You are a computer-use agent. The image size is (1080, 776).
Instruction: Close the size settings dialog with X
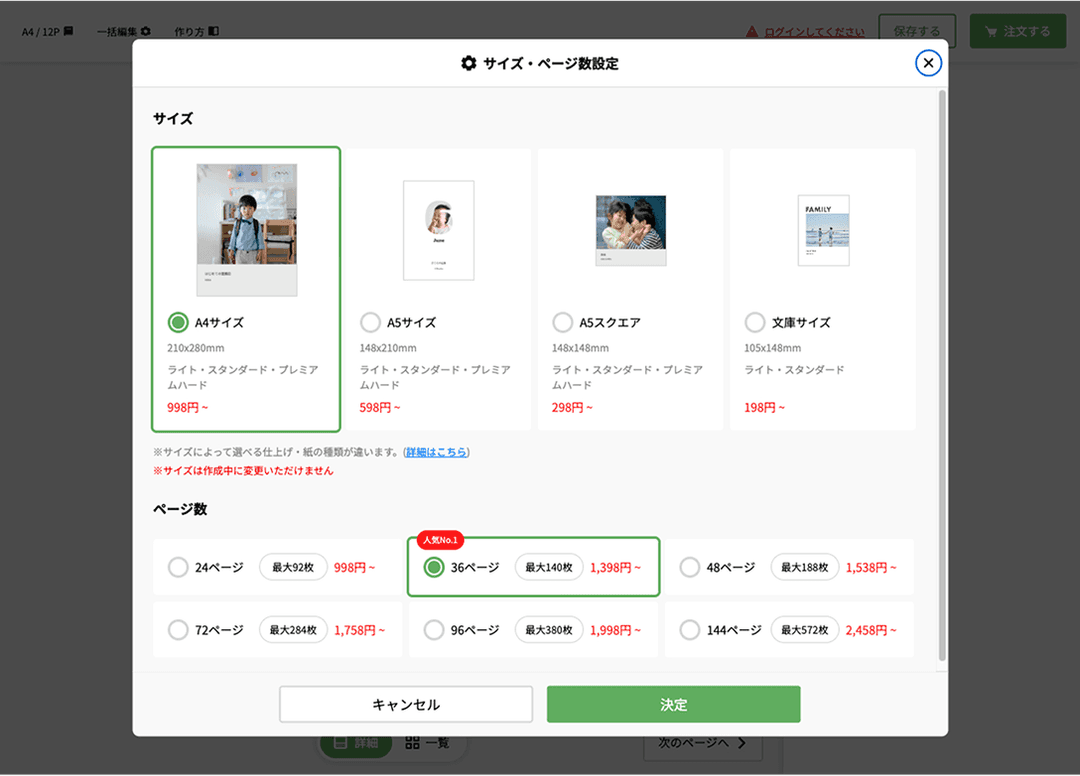click(x=928, y=63)
